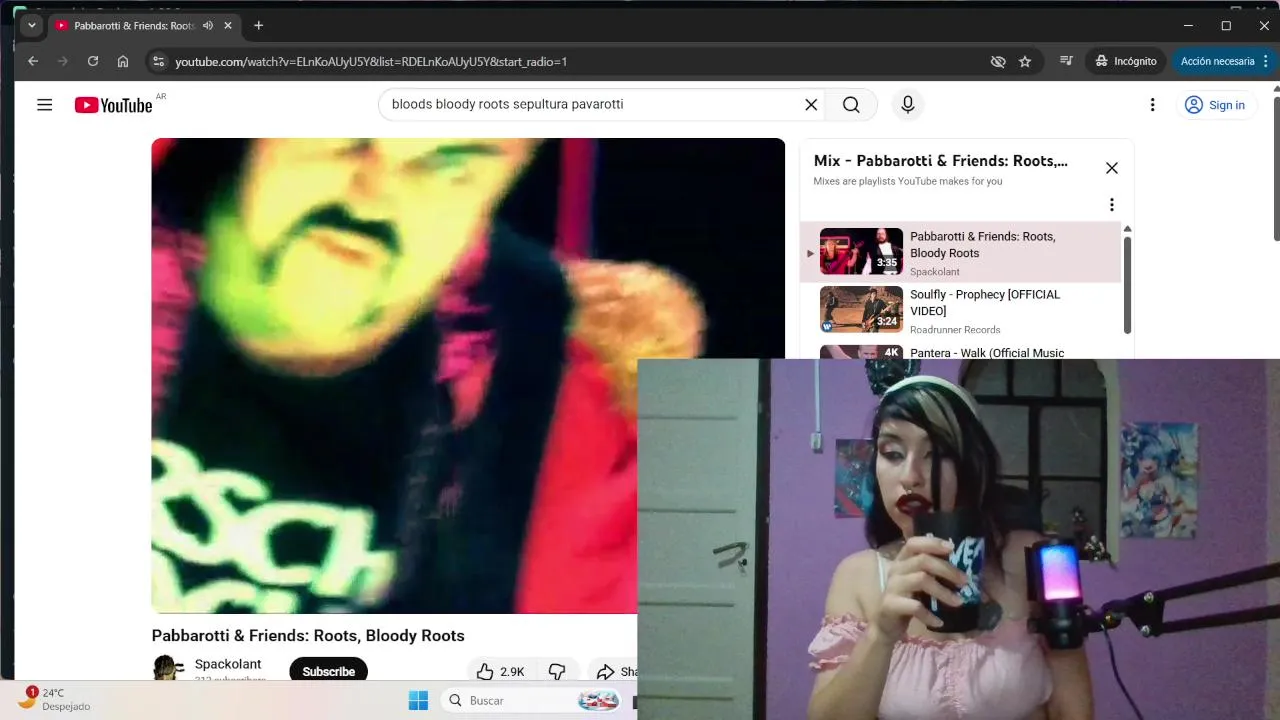Dislike the video with thumbs-down
Image resolution: width=1280 pixels, height=720 pixels.
click(x=558, y=672)
